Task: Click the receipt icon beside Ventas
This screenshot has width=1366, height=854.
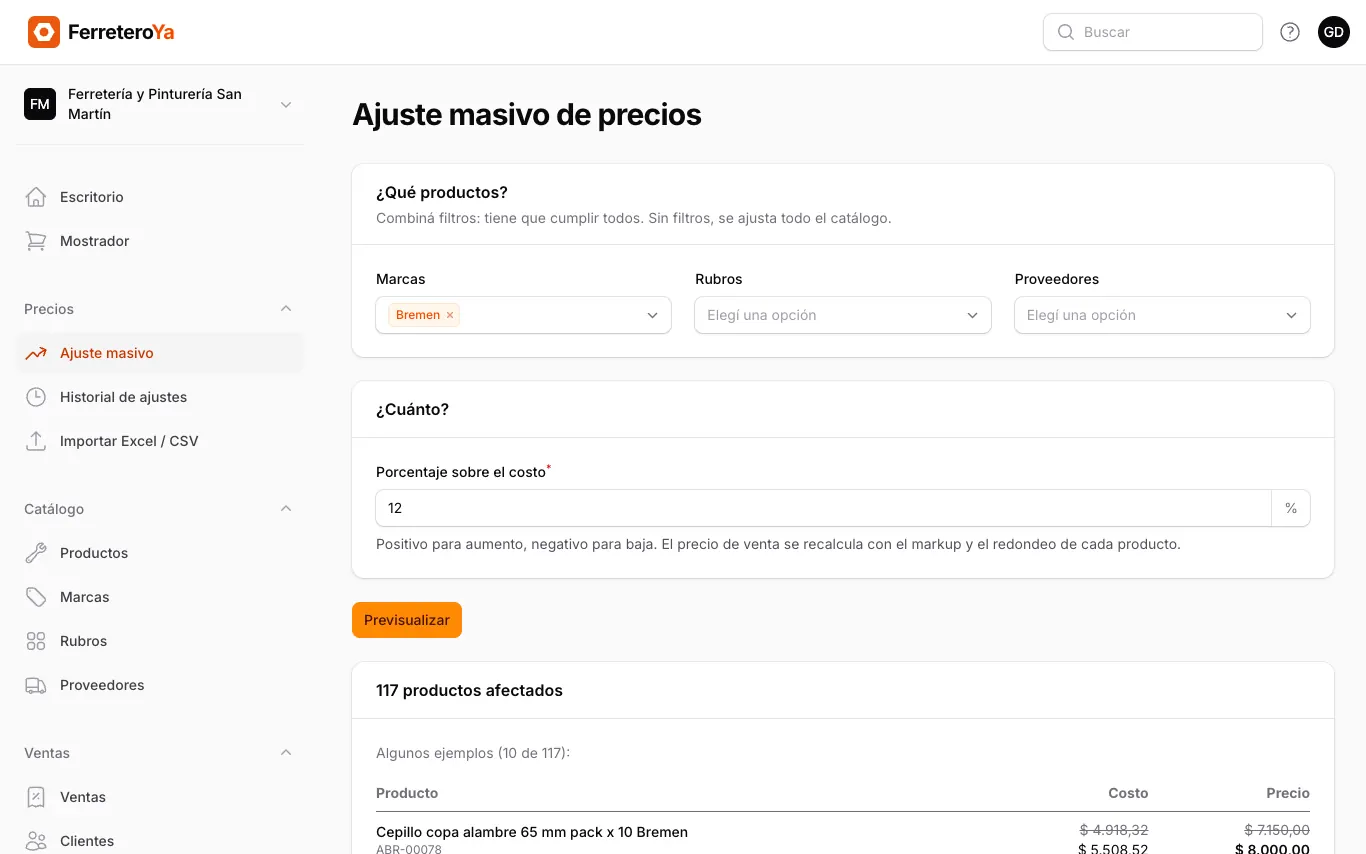Action: (36, 797)
